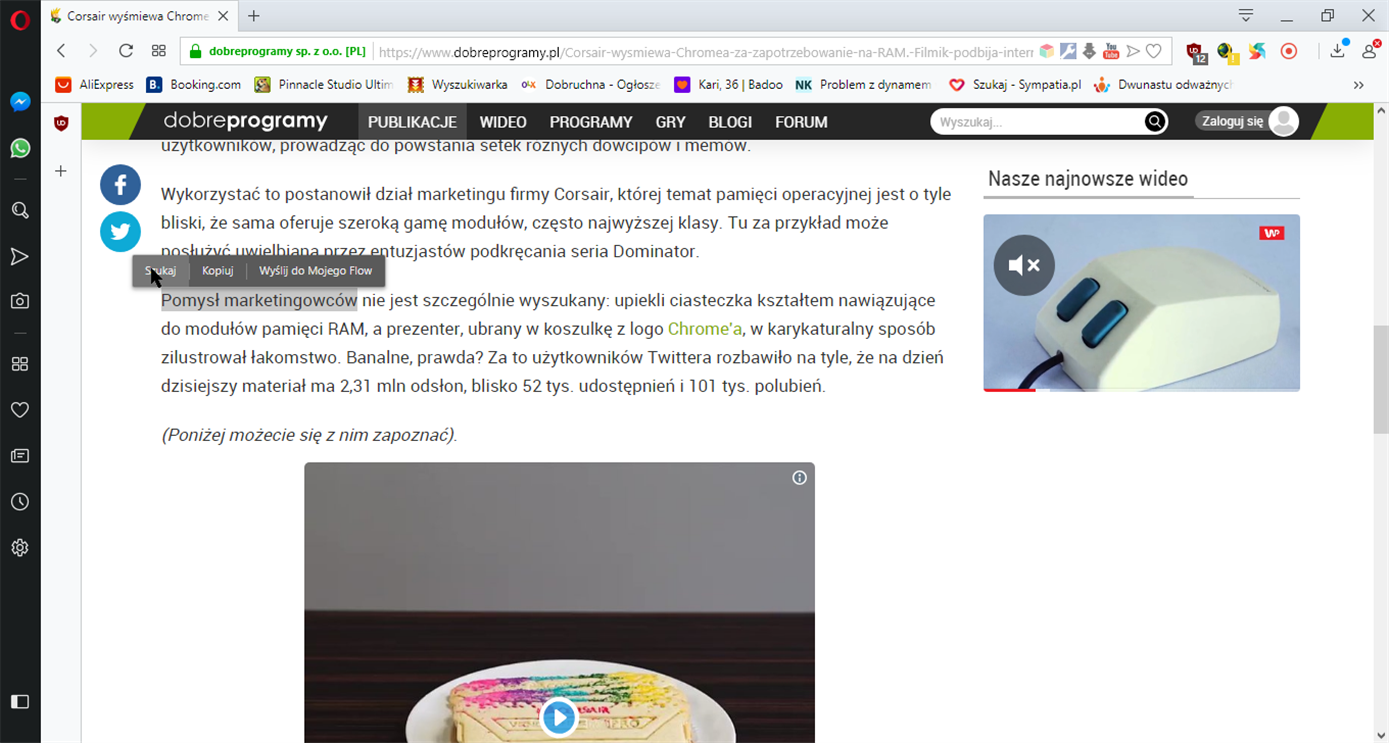This screenshot has height=743, width=1389.
Task: Open WhatsApp in the Opera sidebar
Action: [20, 148]
